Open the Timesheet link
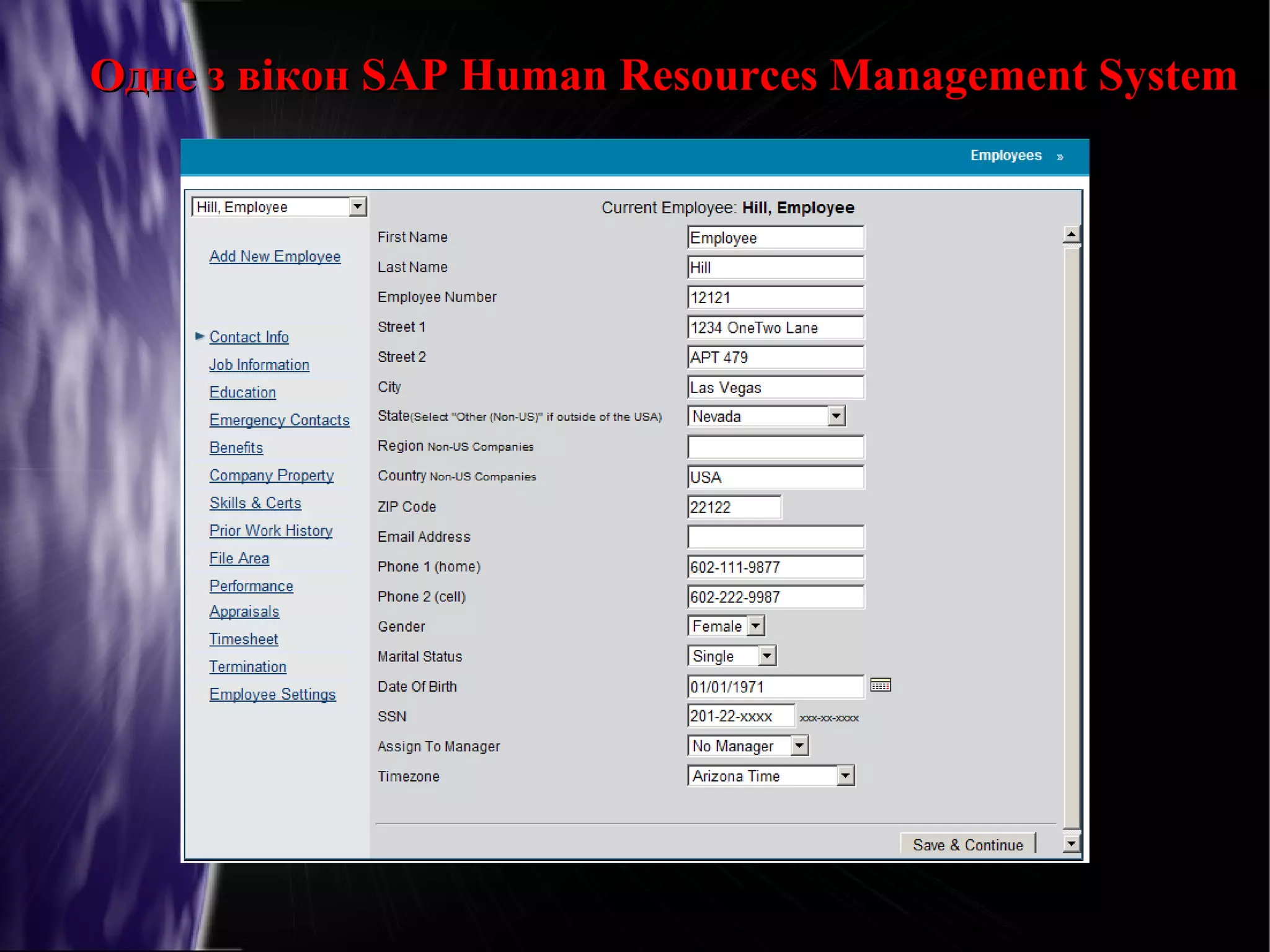Screen dimensions: 1270x952 (x=243, y=638)
